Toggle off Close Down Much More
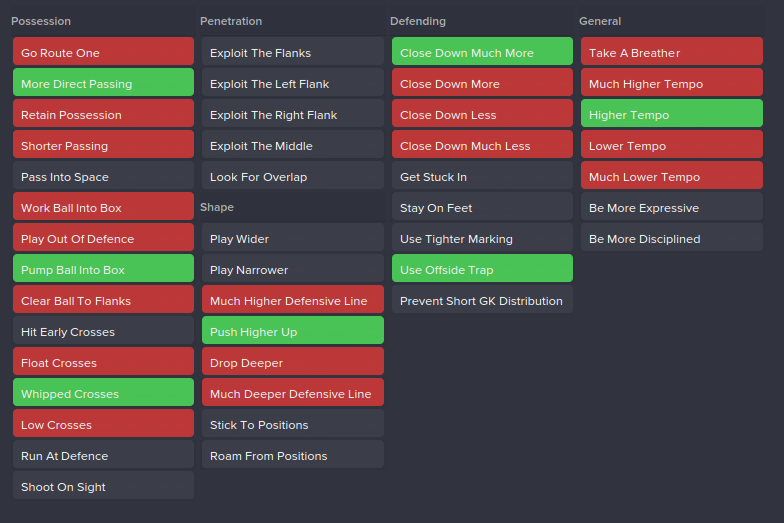 pyautogui.click(x=482, y=52)
